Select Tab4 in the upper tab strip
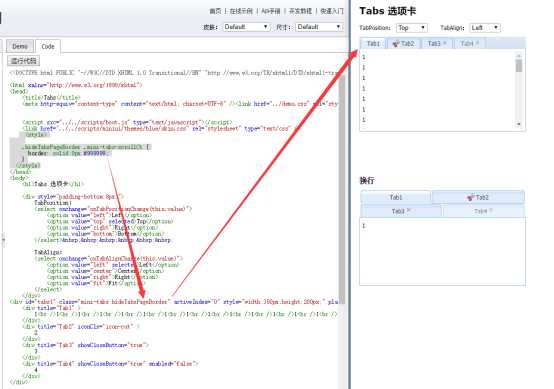Viewport: 554px width, 389px height. click(x=469, y=43)
